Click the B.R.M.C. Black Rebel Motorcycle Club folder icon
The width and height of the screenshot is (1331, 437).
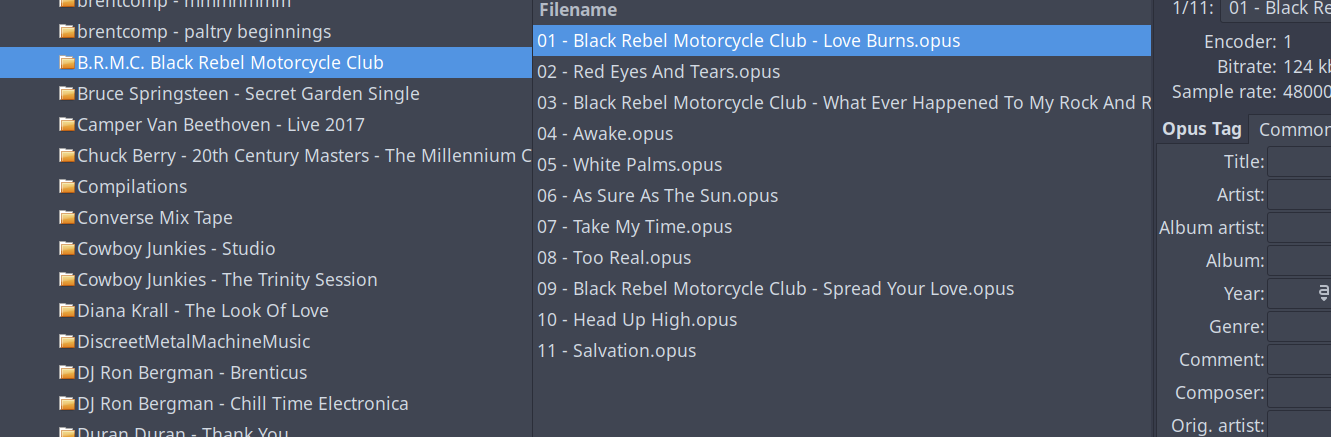[67, 63]
